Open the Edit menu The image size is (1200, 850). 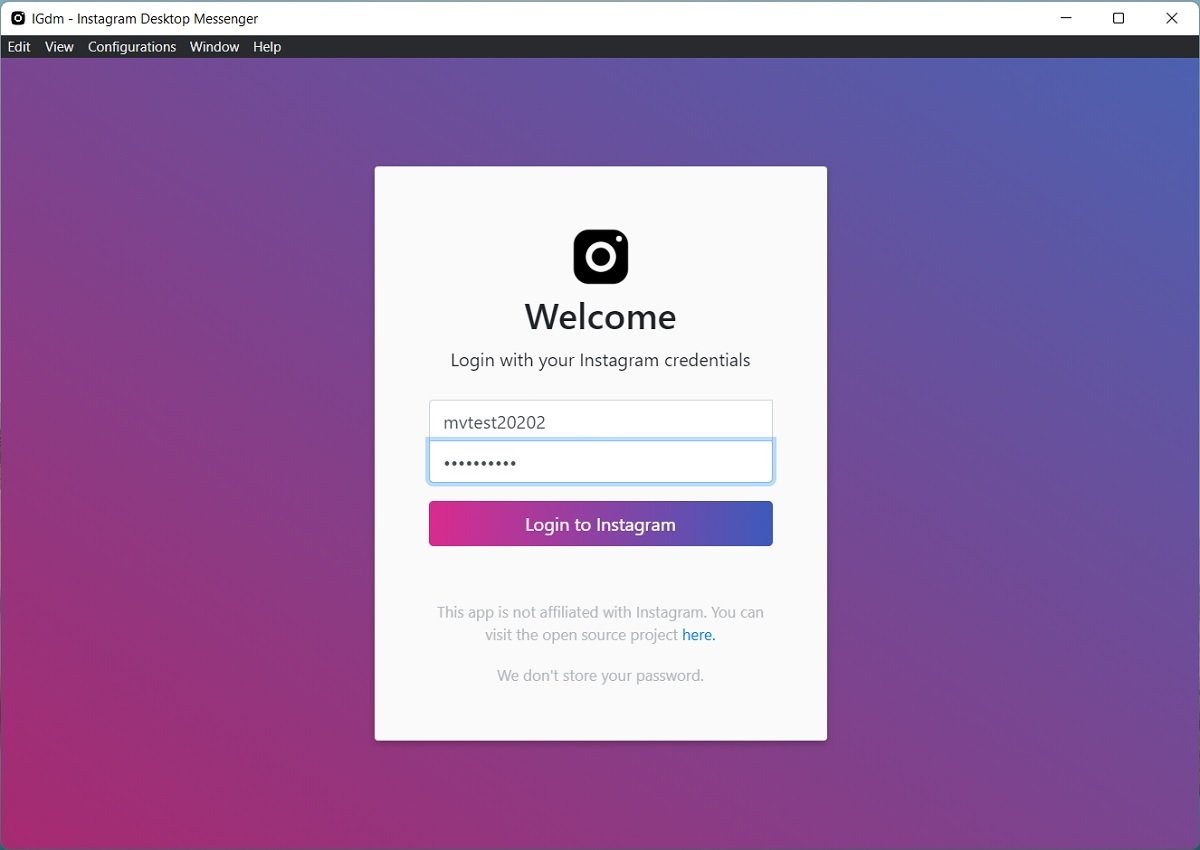pos(19,47)
